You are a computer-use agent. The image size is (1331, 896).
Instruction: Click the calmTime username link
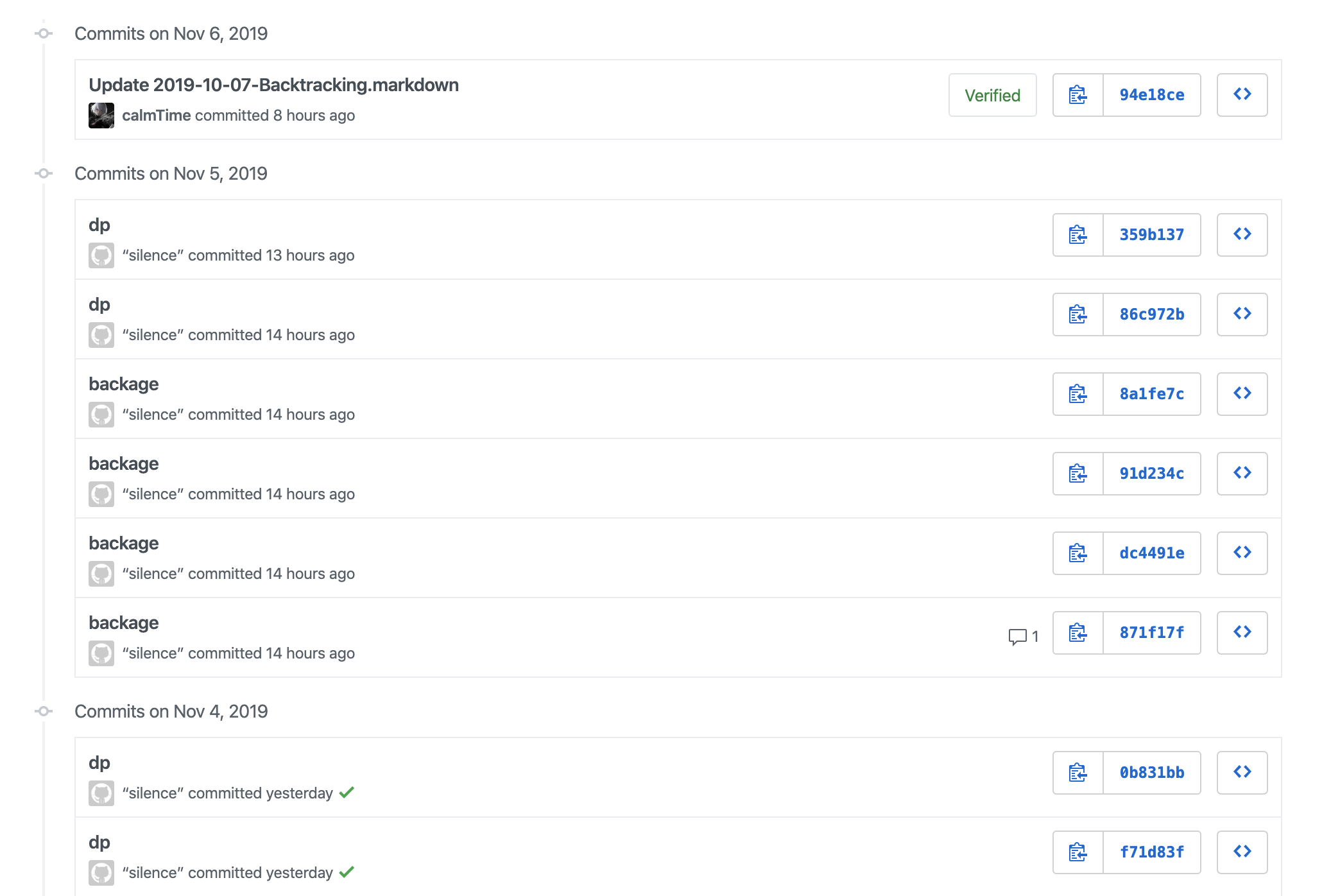(157, 115)
